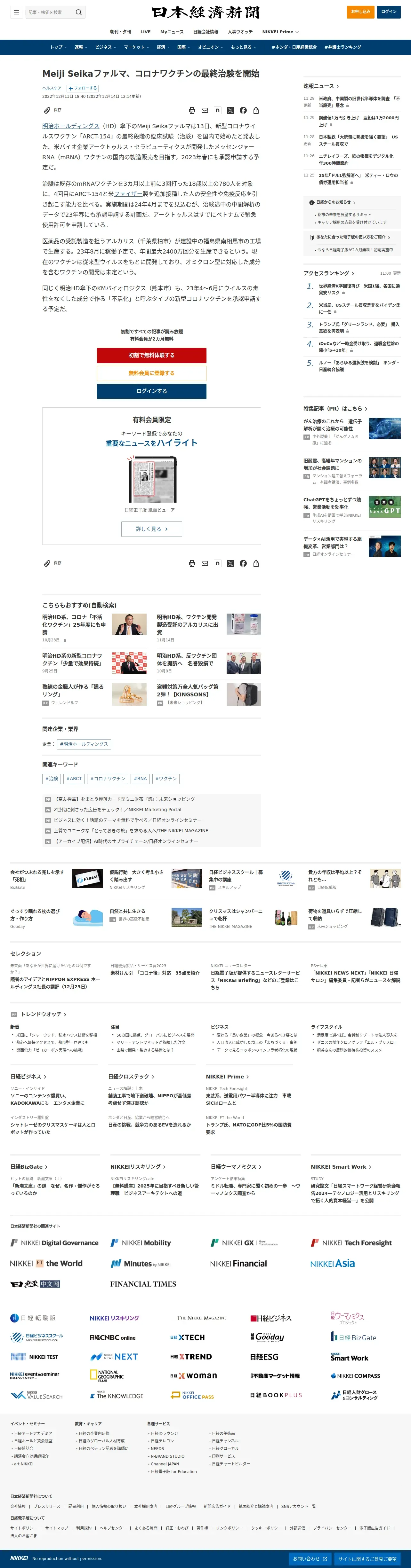Share on Facebook using bottom icon
The image size is (411, 1568).
coord(243,563)
